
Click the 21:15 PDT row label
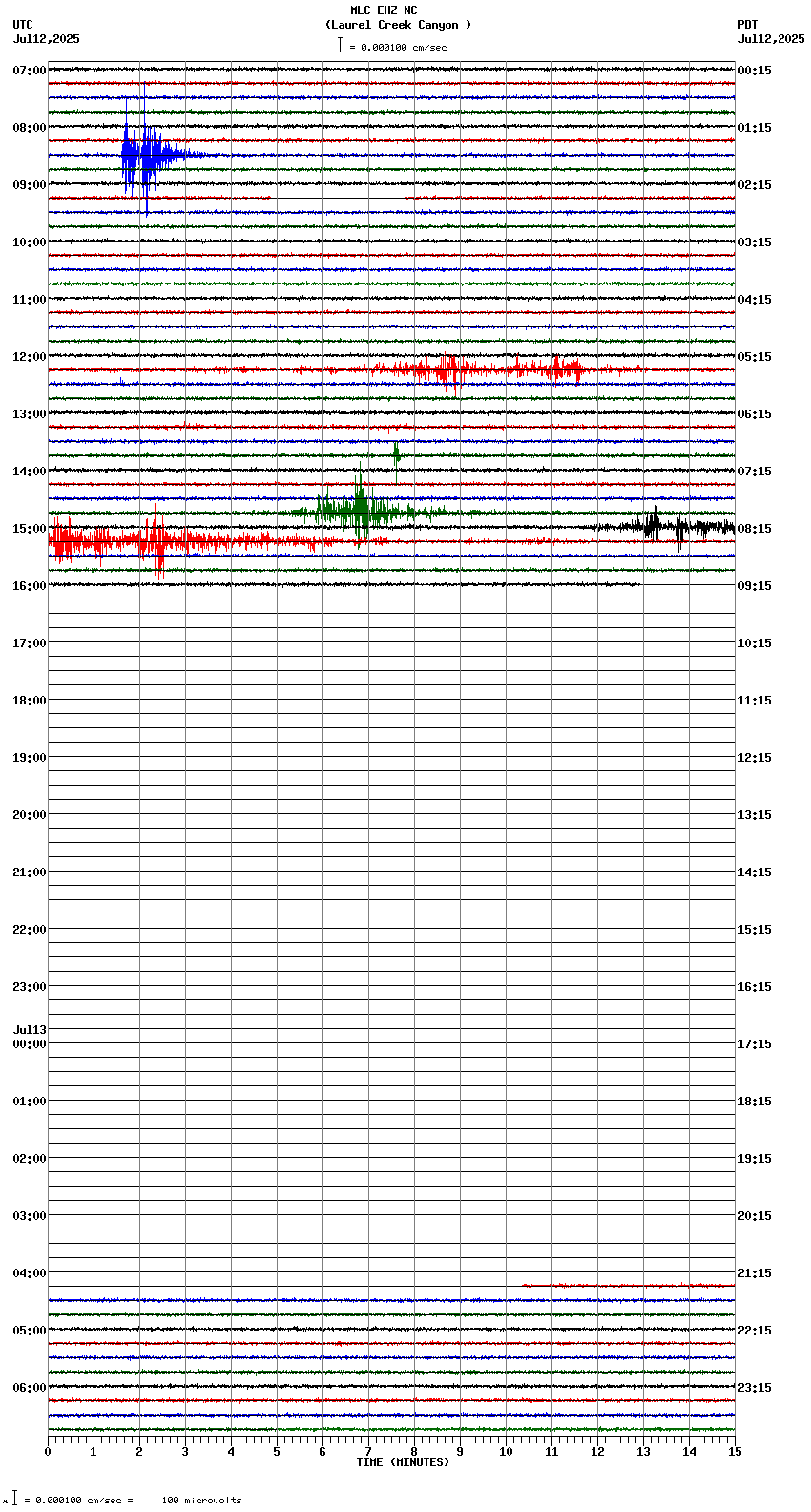coord(755,1273)
